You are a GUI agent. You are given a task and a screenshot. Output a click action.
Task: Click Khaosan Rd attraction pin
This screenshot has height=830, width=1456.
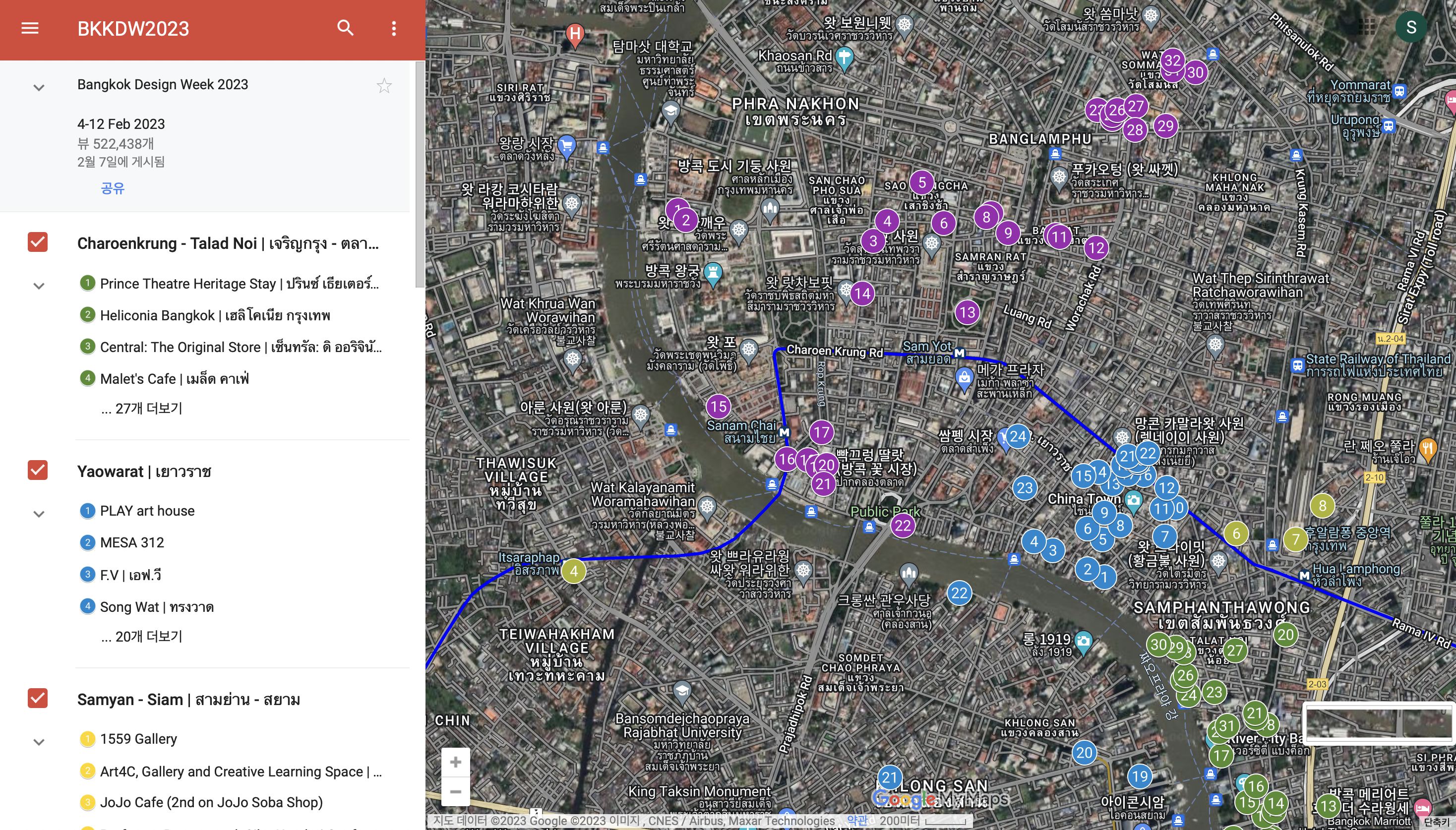point(845,58)
